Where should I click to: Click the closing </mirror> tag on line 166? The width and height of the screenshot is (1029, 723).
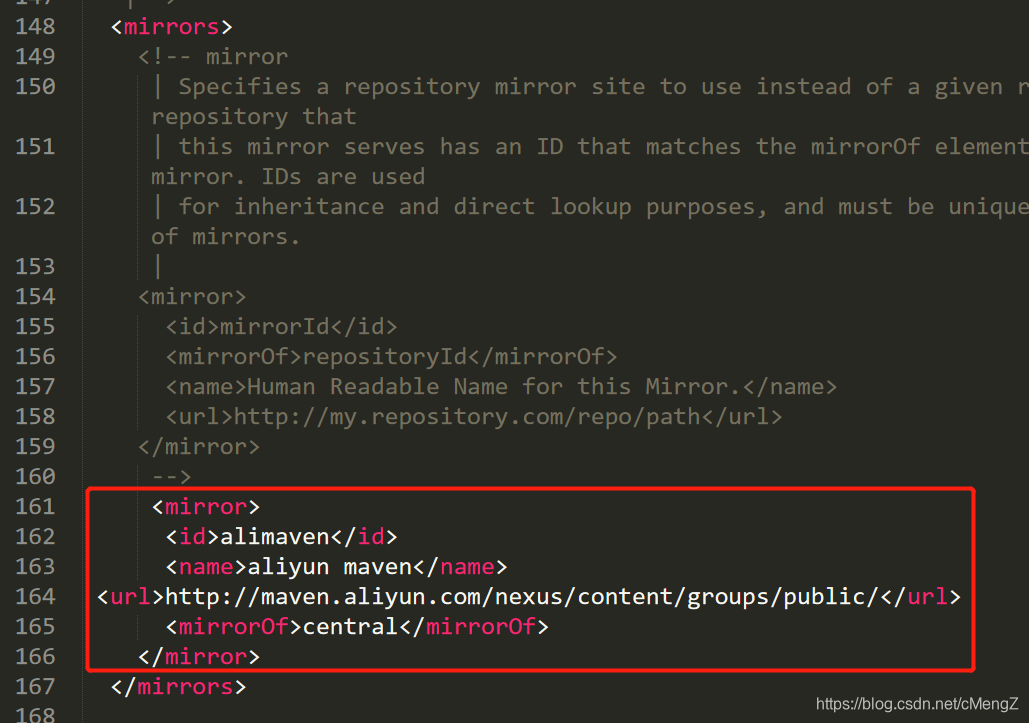click(x=199, y=656)
